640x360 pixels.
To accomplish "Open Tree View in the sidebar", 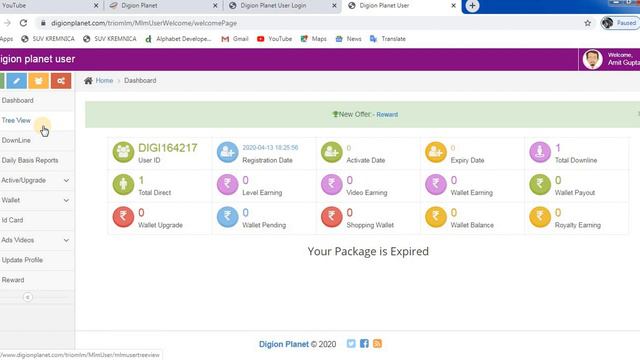I will click(16, 120).
